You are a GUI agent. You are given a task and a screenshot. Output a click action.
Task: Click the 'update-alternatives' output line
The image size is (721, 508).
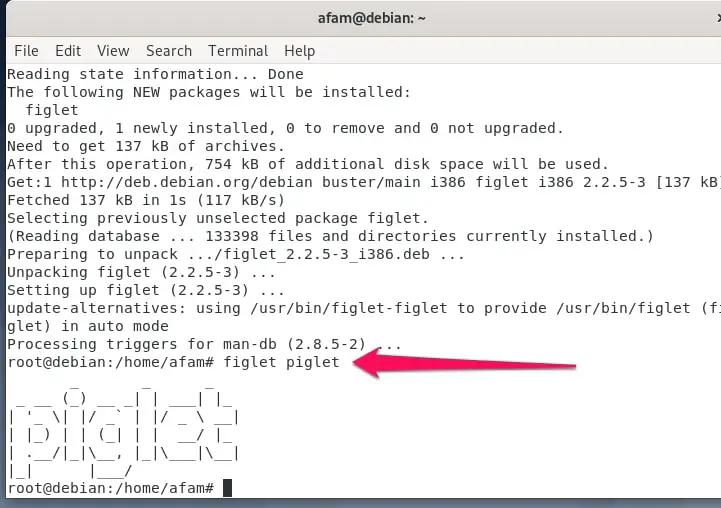pyautogui.click(x=364, y=317)
